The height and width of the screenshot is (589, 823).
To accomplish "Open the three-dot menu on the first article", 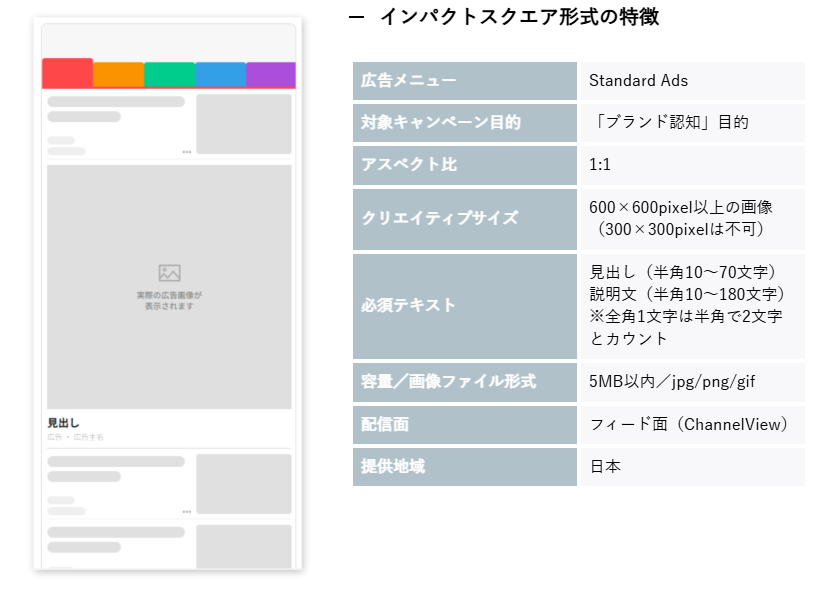I will (187, 152).
